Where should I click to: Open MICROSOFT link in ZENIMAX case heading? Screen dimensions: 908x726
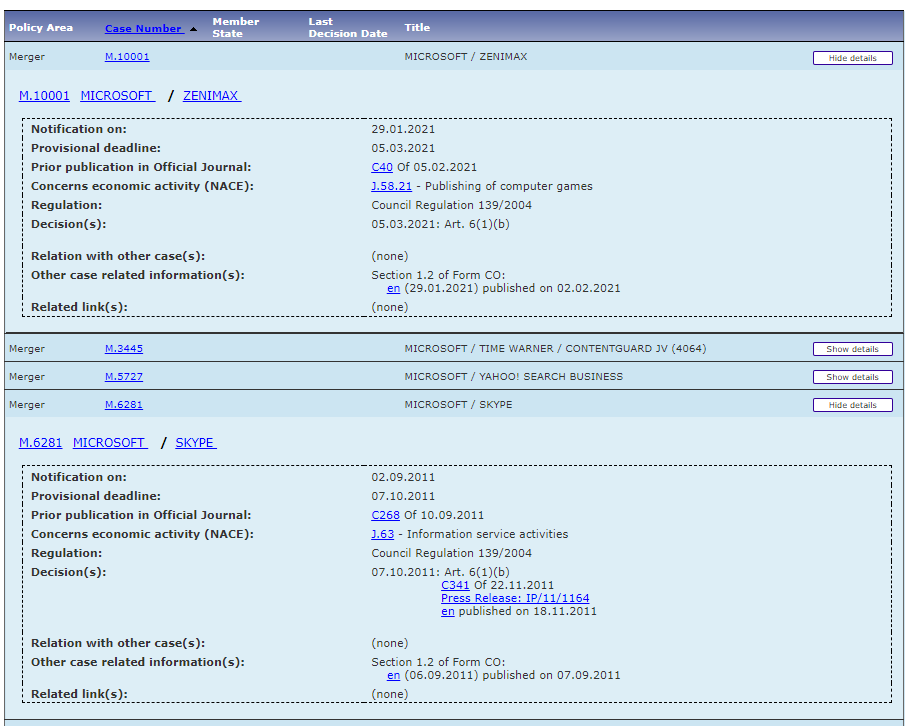[118, 96]
